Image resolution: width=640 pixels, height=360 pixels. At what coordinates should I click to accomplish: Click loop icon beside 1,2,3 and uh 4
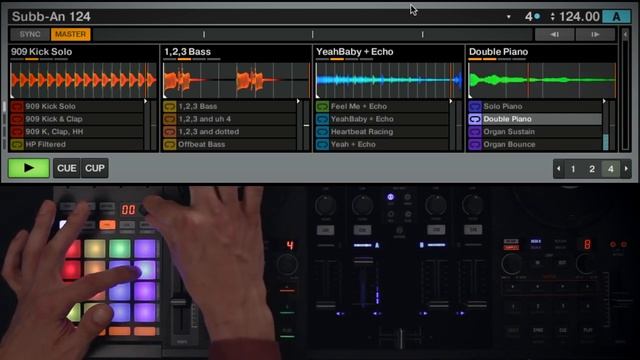169,119
